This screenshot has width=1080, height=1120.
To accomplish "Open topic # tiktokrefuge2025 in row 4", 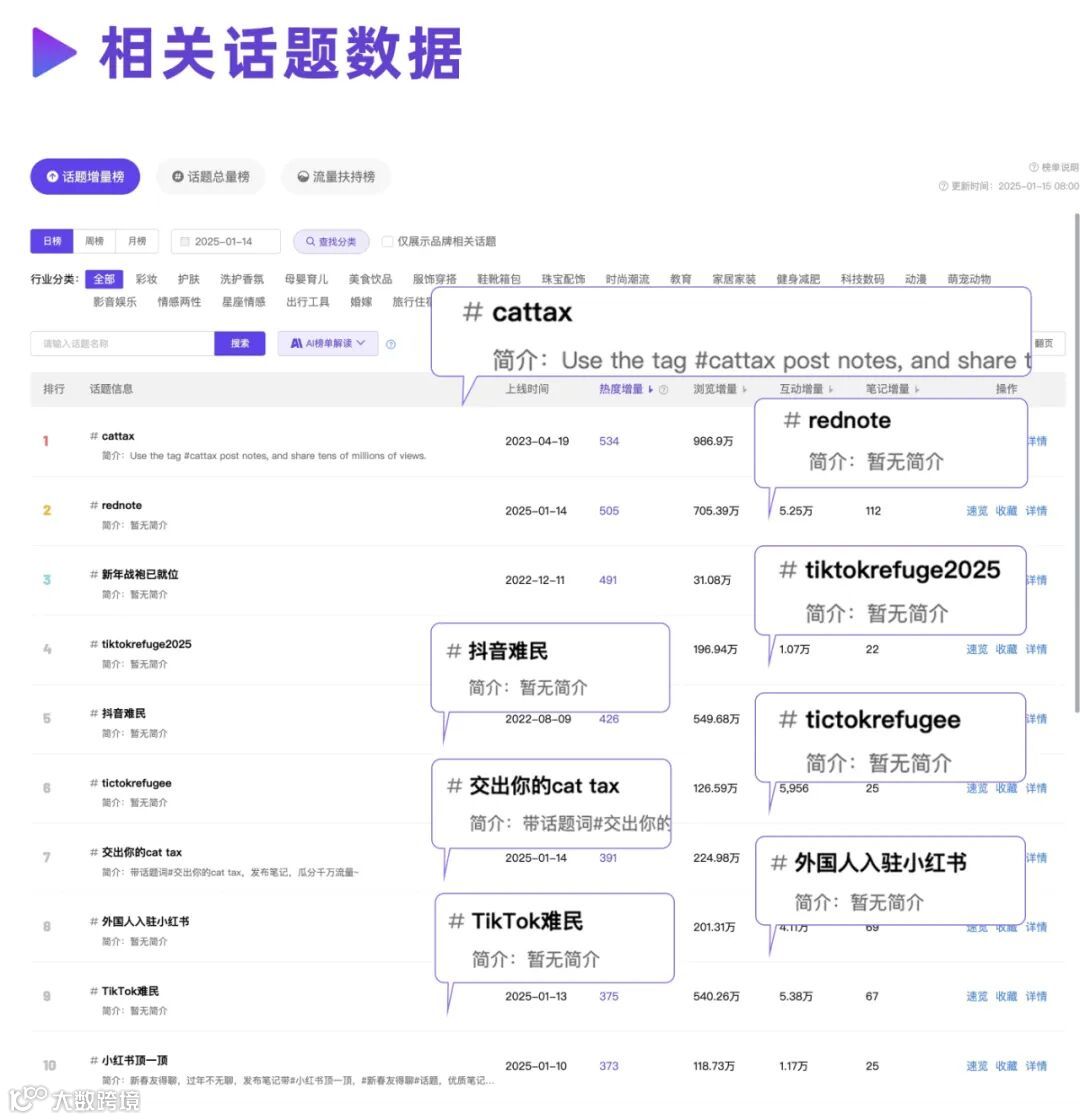I will click(141, 644).
